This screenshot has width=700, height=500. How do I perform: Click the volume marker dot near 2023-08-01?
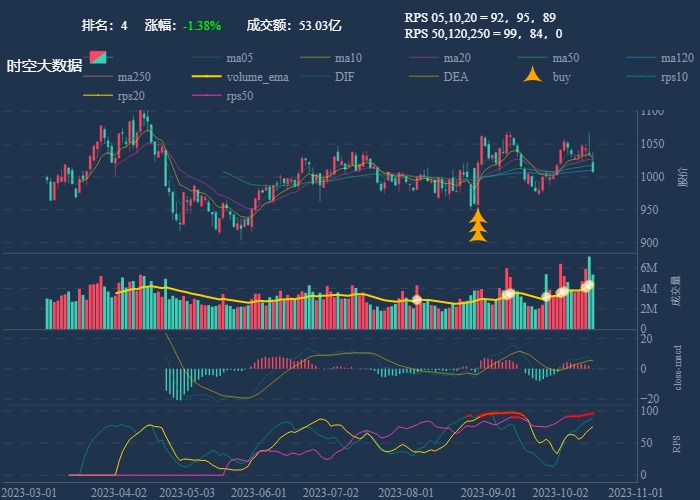(417, 300)
